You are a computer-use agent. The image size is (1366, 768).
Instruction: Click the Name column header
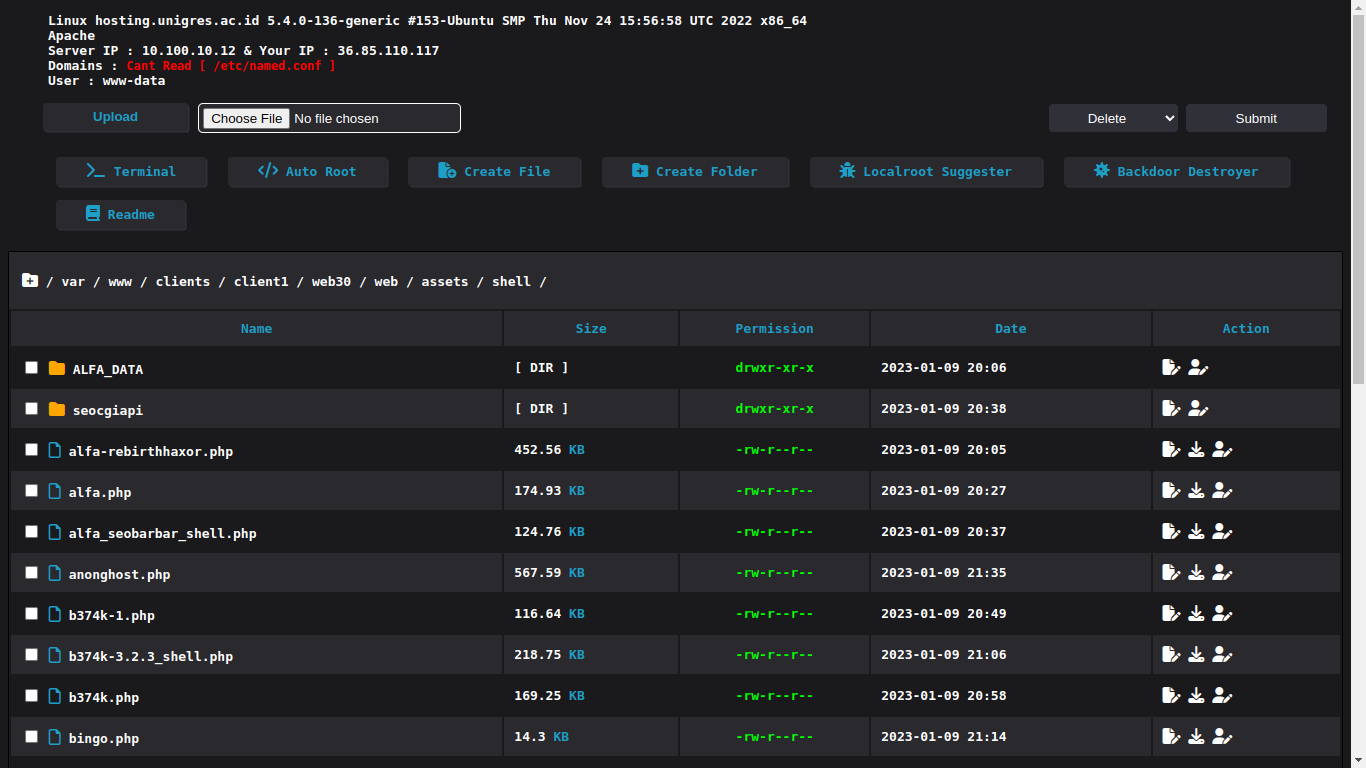256,329
